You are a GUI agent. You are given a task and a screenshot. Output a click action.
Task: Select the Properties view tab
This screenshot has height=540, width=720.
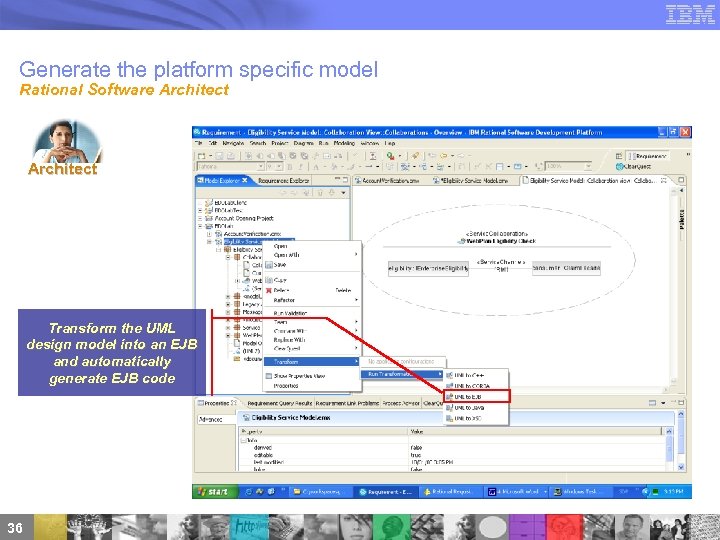[x=217, y=403]
